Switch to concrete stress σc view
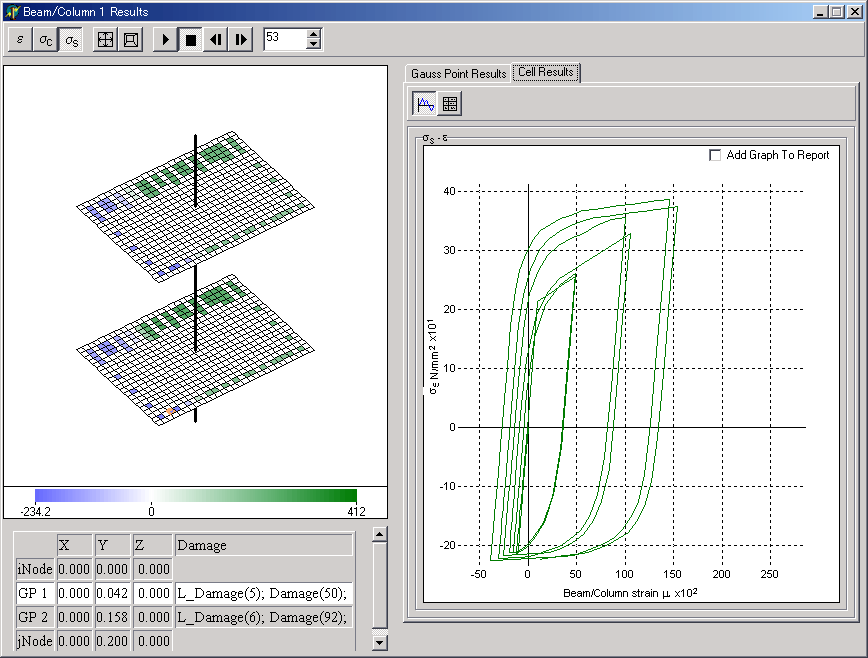 46,40
